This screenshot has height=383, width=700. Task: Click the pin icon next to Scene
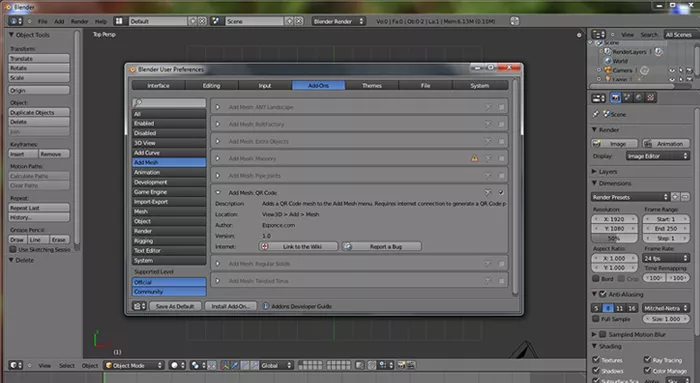click(x=596, y=114)
